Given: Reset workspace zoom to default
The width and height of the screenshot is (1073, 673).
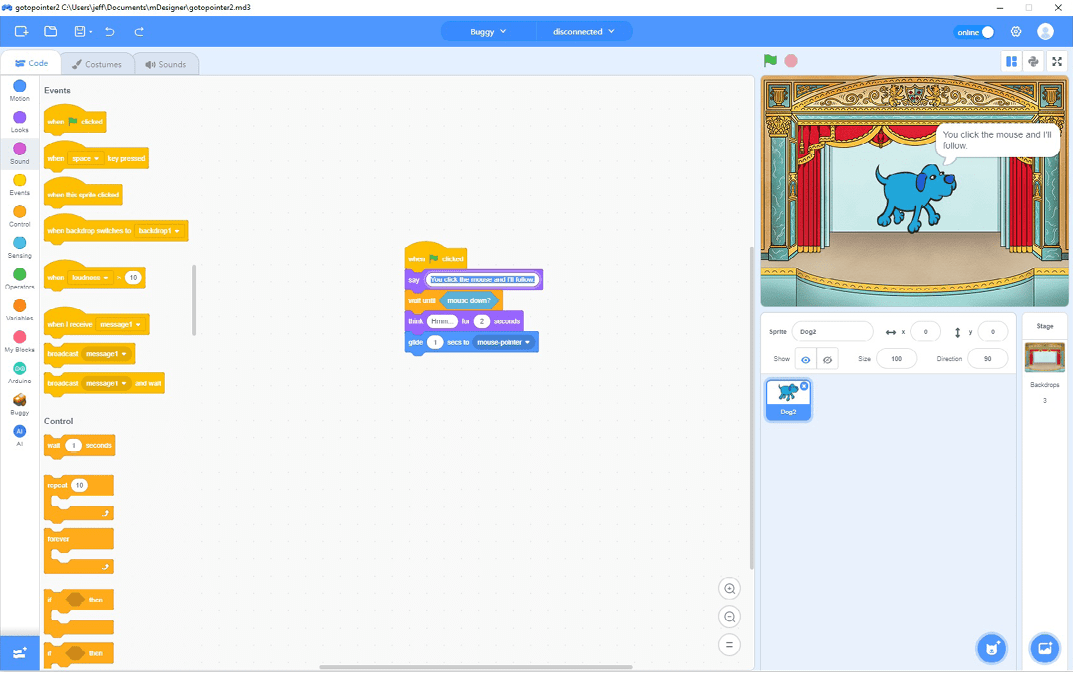Looking at the screenshot, I should [729, 645].
